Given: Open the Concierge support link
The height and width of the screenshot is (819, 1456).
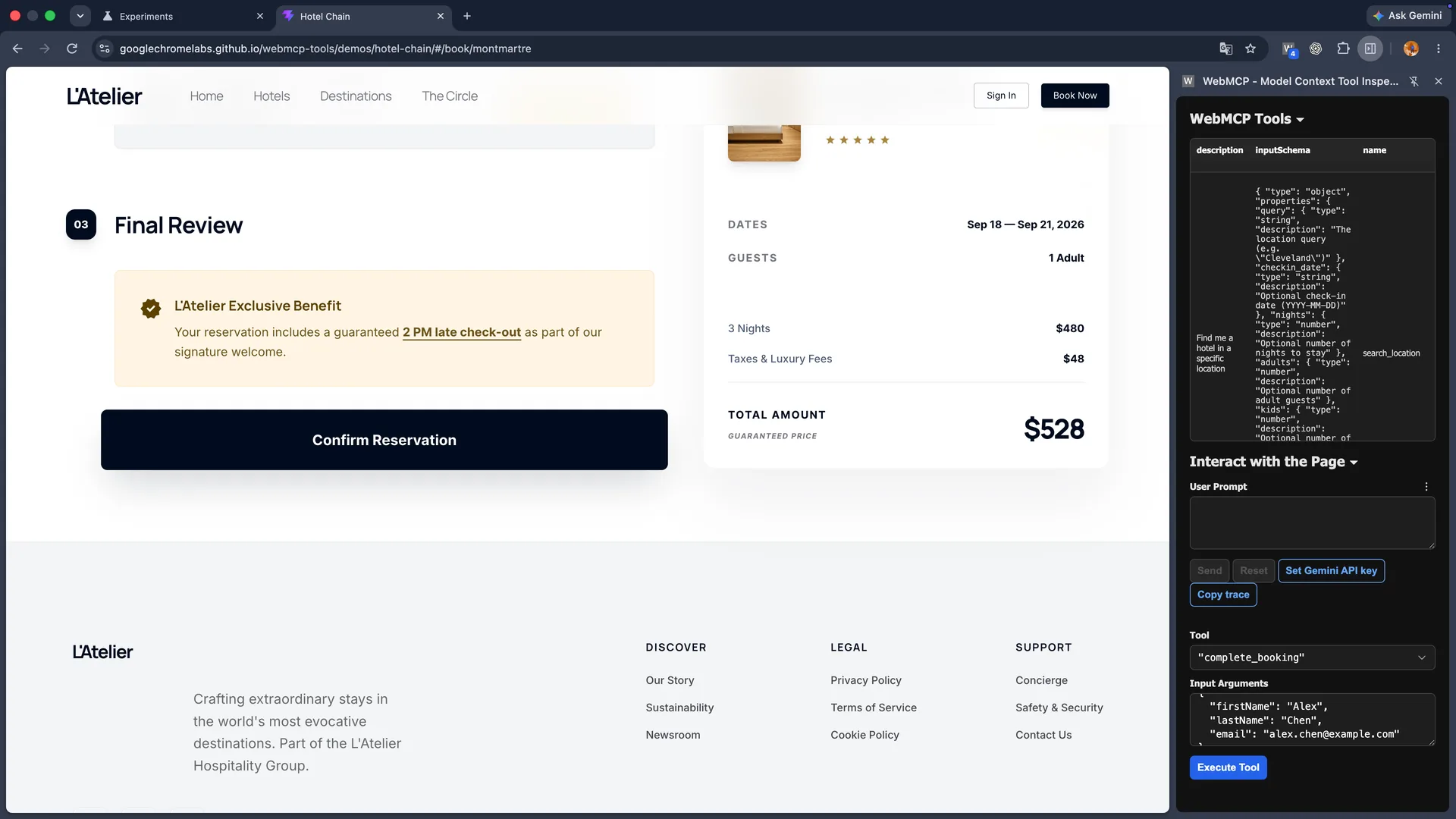Looking at the screenshot, I should point(1041,680).
